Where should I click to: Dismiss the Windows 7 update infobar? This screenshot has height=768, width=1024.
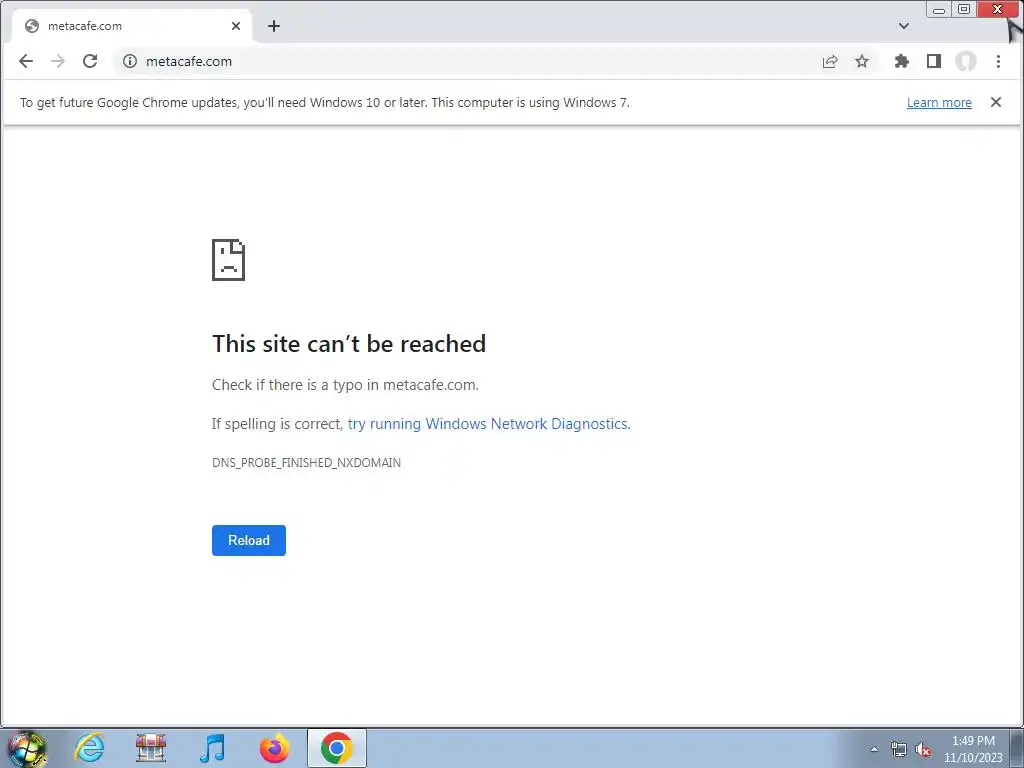(x=996, y=102)
